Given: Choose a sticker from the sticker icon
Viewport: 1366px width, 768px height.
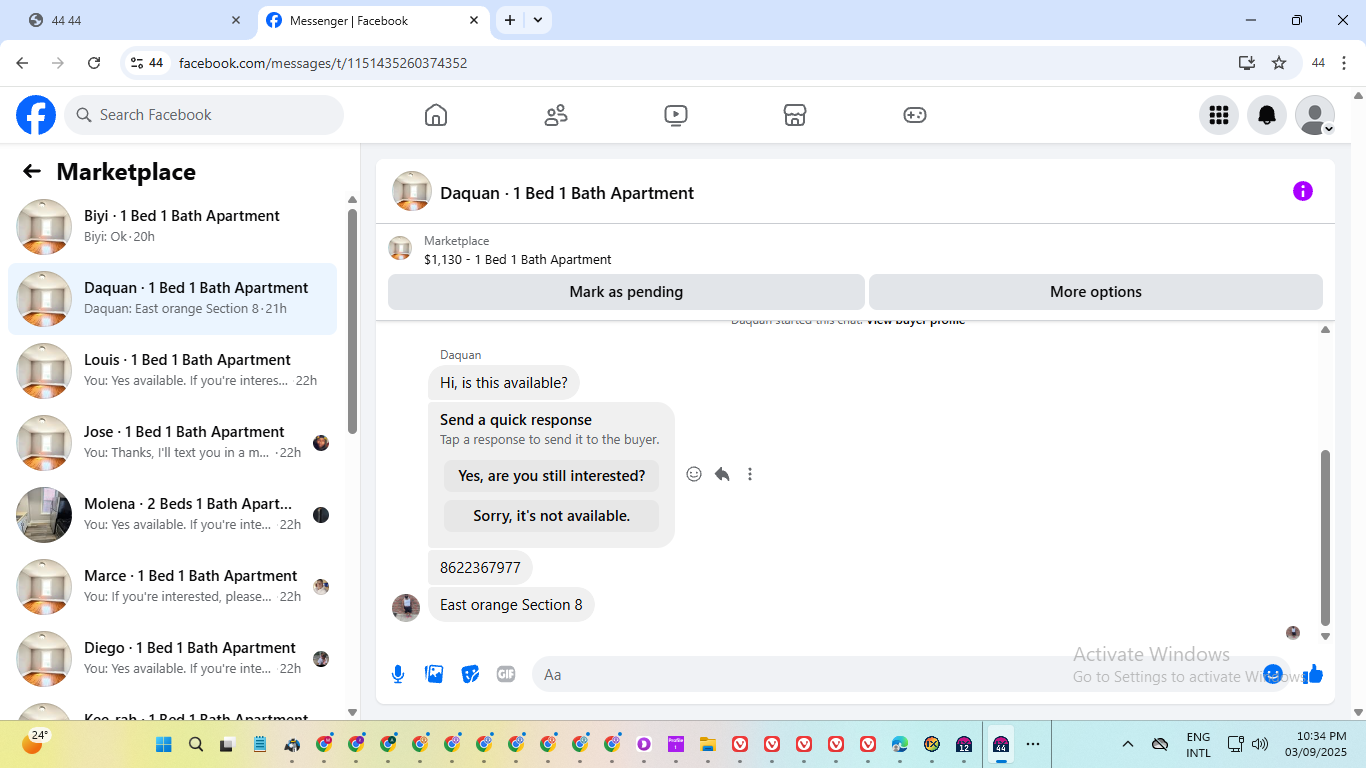Looking at the screenshot, I should click(x=470, y=675).
